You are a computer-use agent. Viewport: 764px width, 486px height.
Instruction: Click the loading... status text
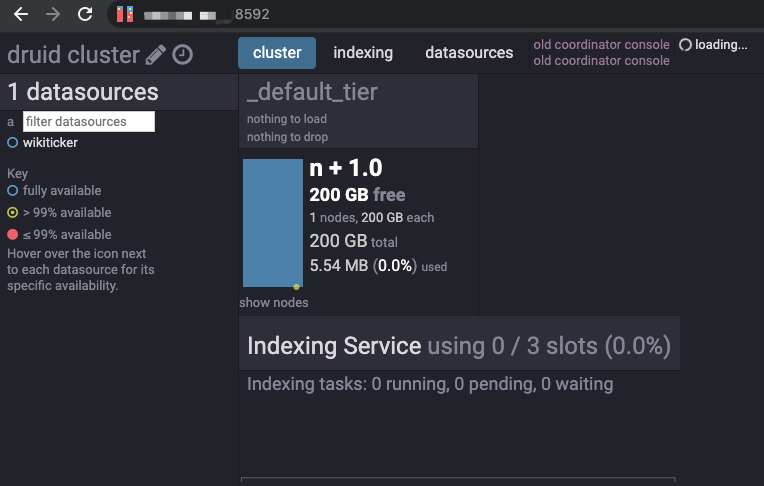721,45
